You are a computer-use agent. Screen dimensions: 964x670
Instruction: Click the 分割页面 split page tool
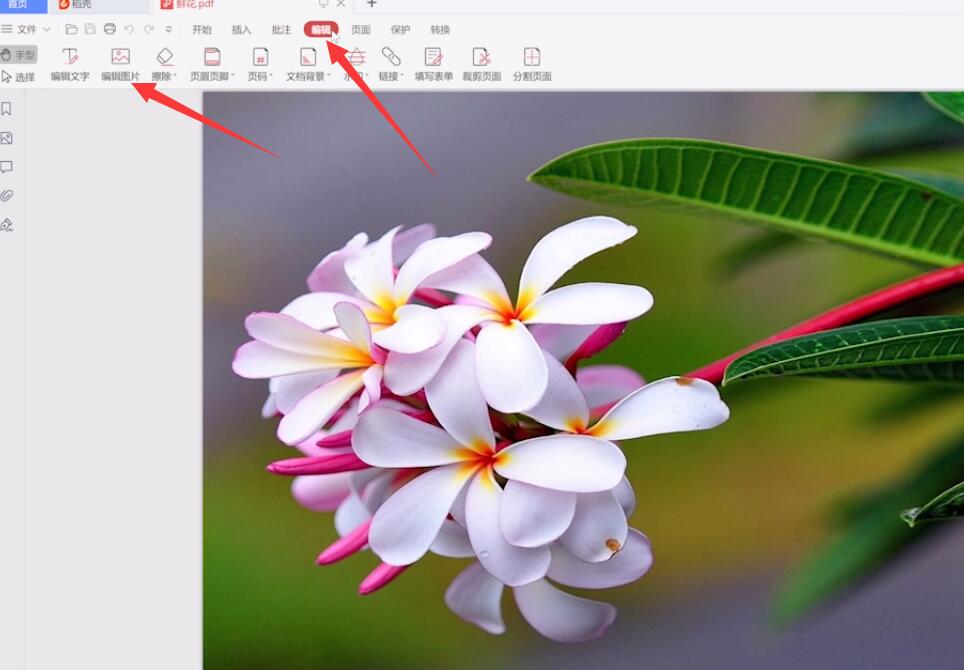point(532,65)
